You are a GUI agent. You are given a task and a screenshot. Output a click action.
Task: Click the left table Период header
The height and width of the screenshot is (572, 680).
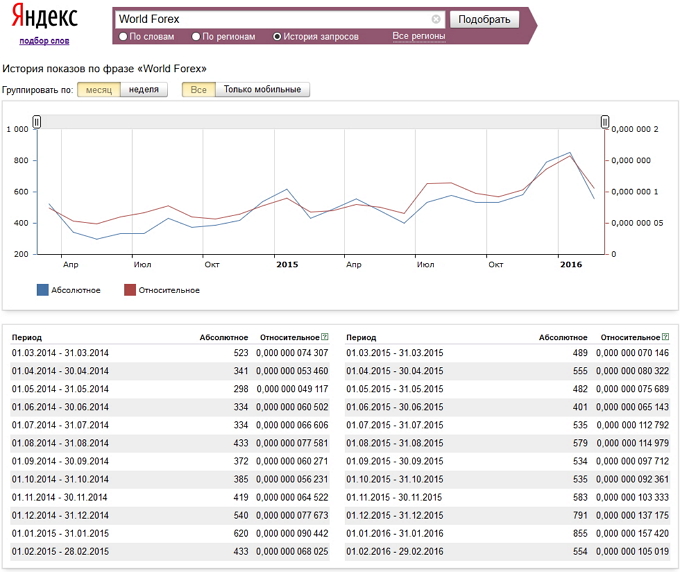[27, 337]
